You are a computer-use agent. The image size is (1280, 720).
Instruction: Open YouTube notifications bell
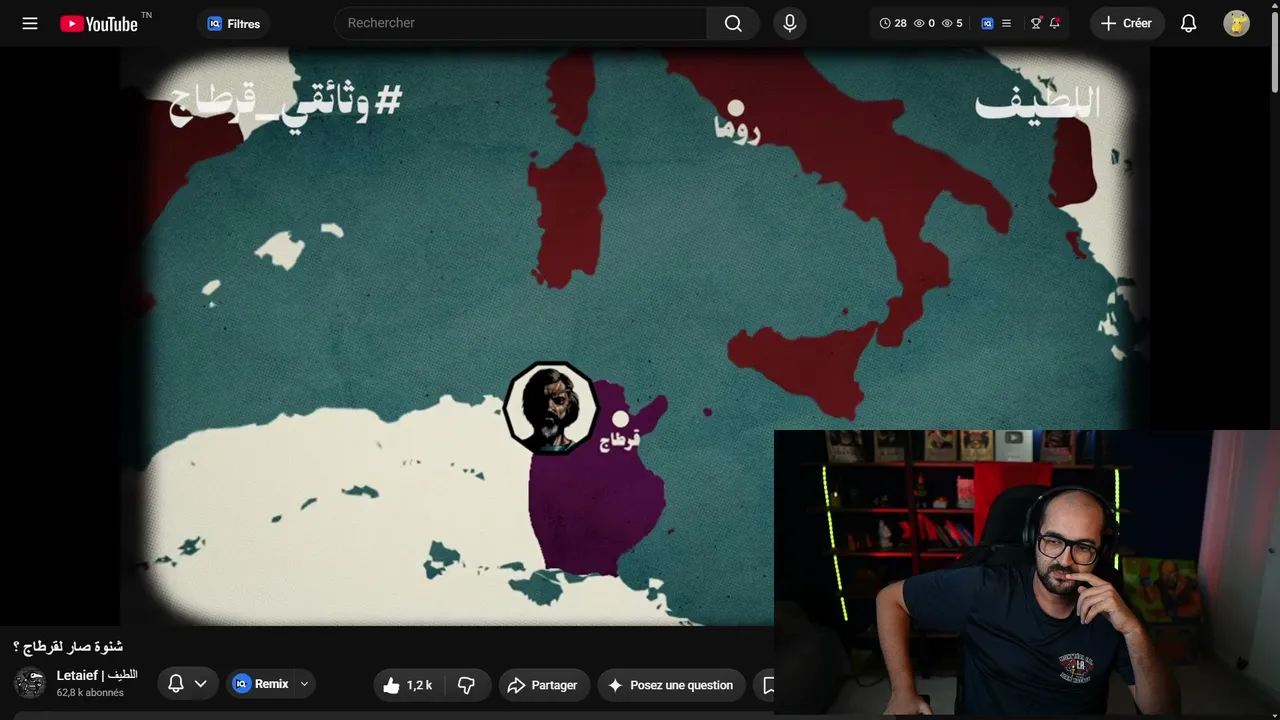click(1188, 23)
